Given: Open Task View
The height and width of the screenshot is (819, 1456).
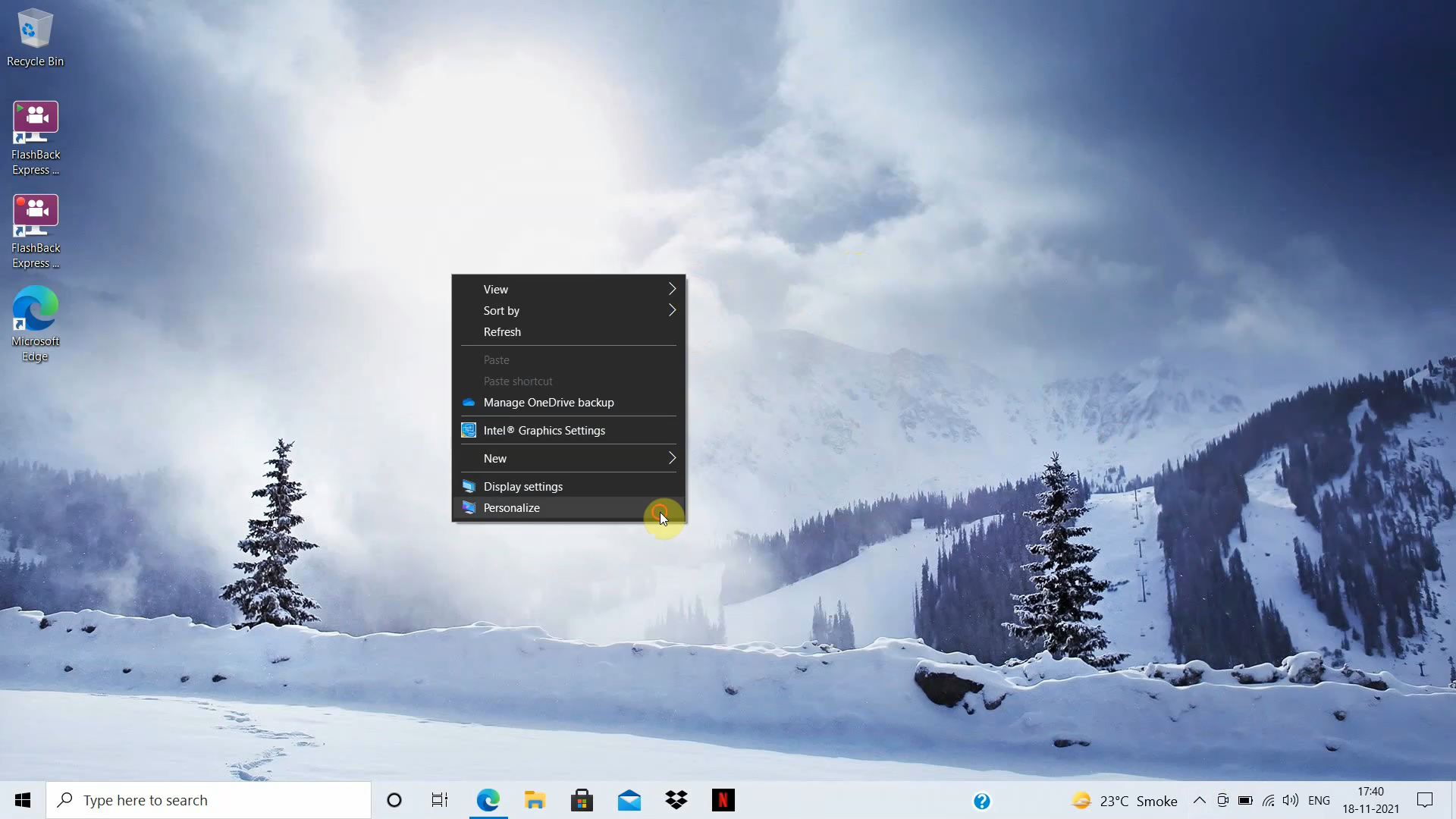Looking at the screenshot, I should pyautogui.click(x=438, y=799).
